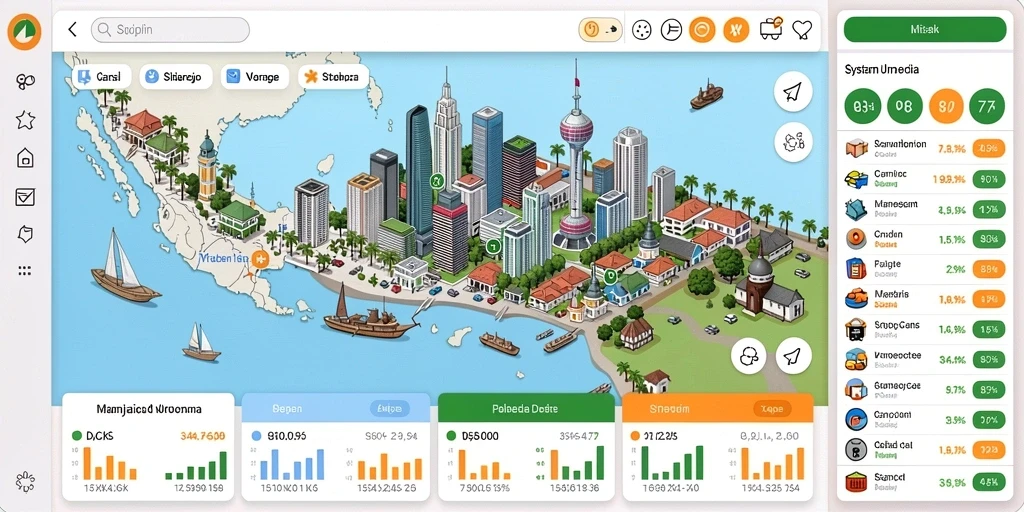Click the orange badge in Palgte row

pyautogui.click(x=989, y=269)
